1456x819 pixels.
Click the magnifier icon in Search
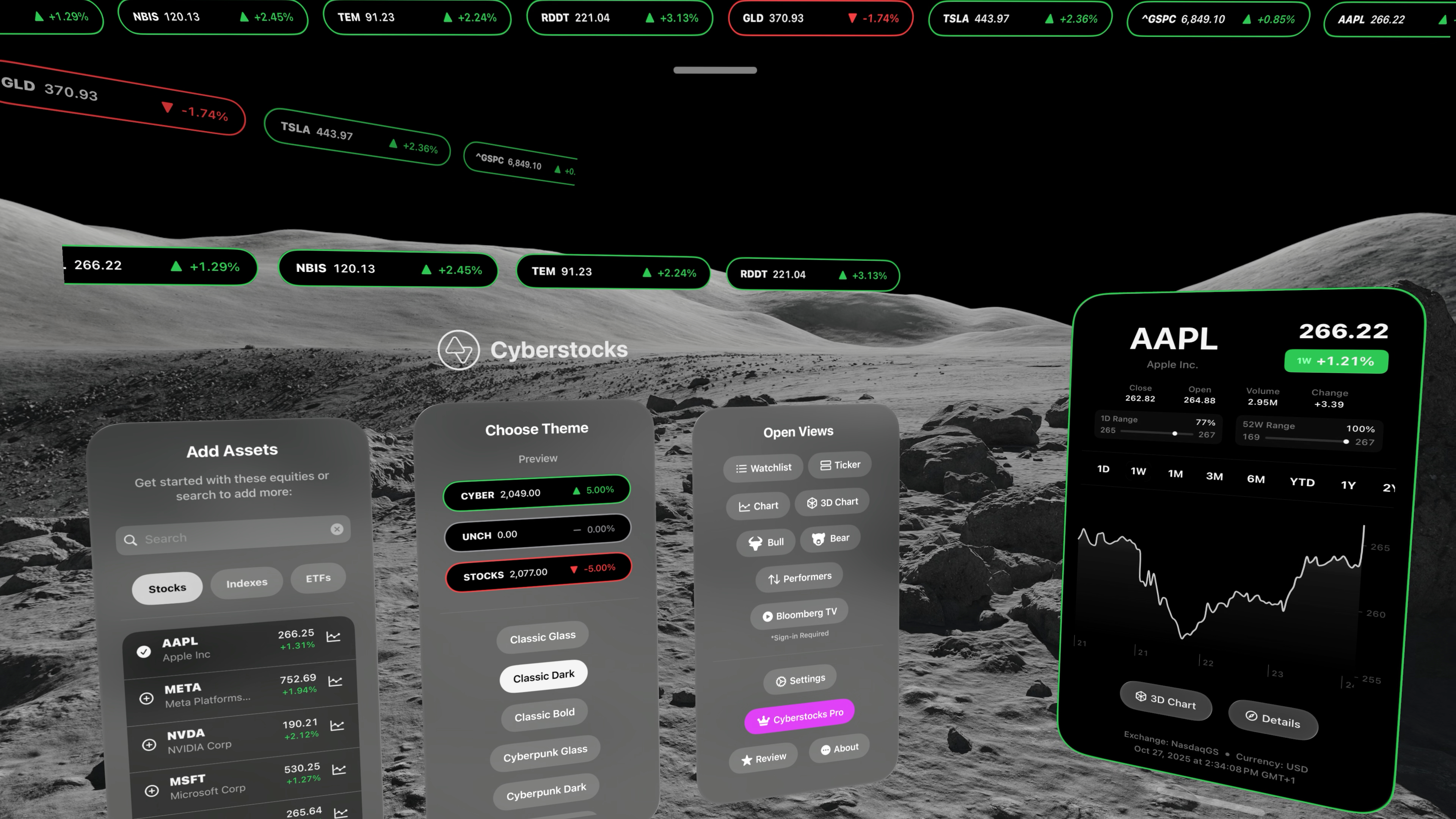pos(130,540)
